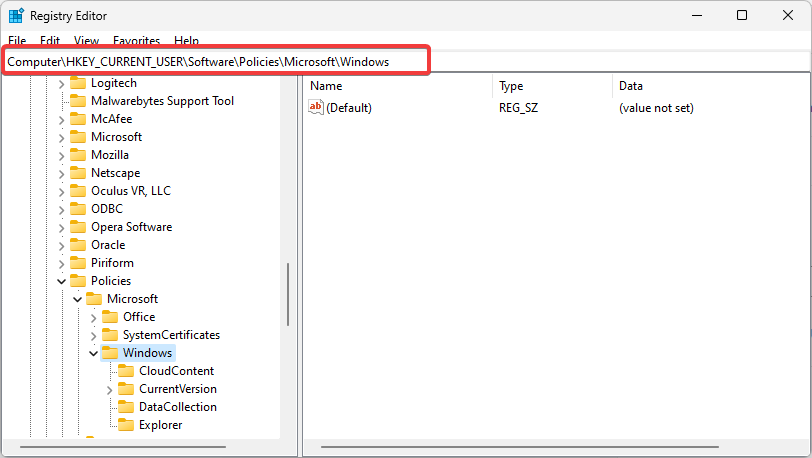
Task: Expand the Oculus VR, LLC key
Action: pyautogui.click(x=61, y=192)
